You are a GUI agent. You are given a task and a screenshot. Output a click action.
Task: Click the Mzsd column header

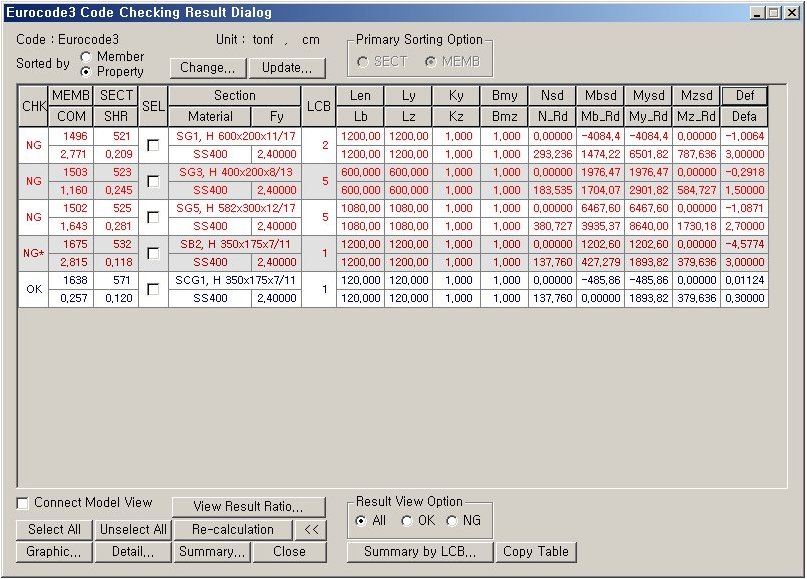pos(697,96)
